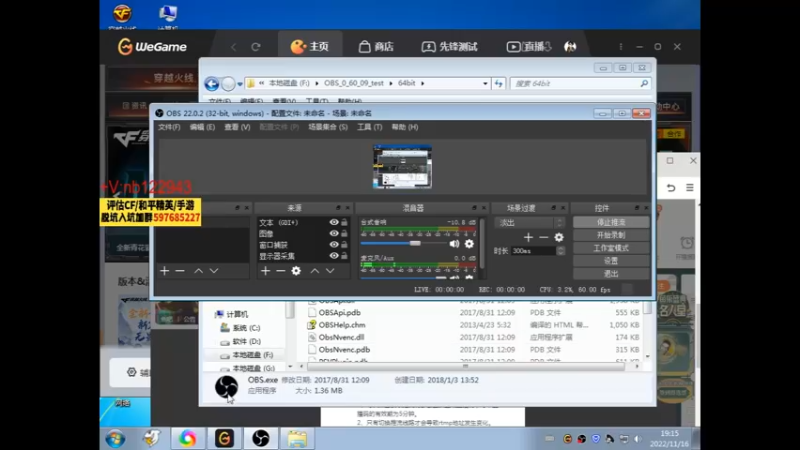800x450 pixels.
Task: Switch to WeGame 商店 tab
Action: click(376, 47)
